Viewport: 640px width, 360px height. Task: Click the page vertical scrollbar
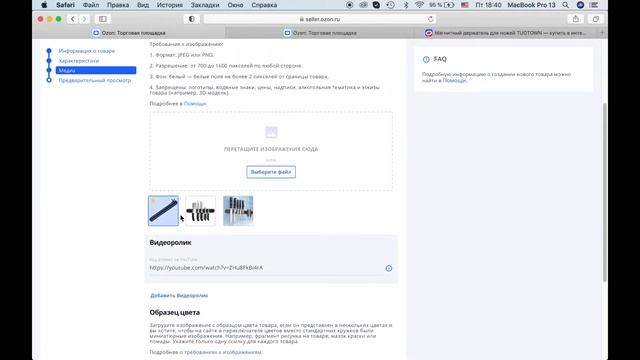pyautogui.click(x=604, y=192)
